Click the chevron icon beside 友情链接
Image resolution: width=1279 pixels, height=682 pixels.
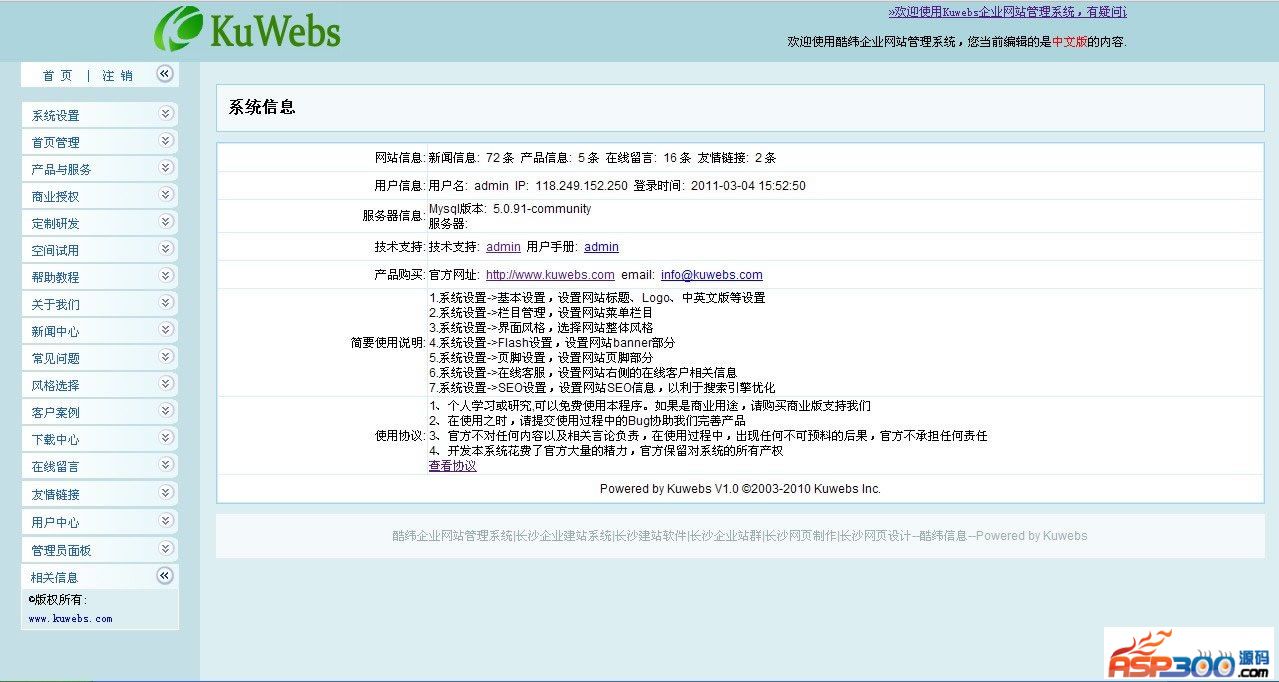[166, 493]
